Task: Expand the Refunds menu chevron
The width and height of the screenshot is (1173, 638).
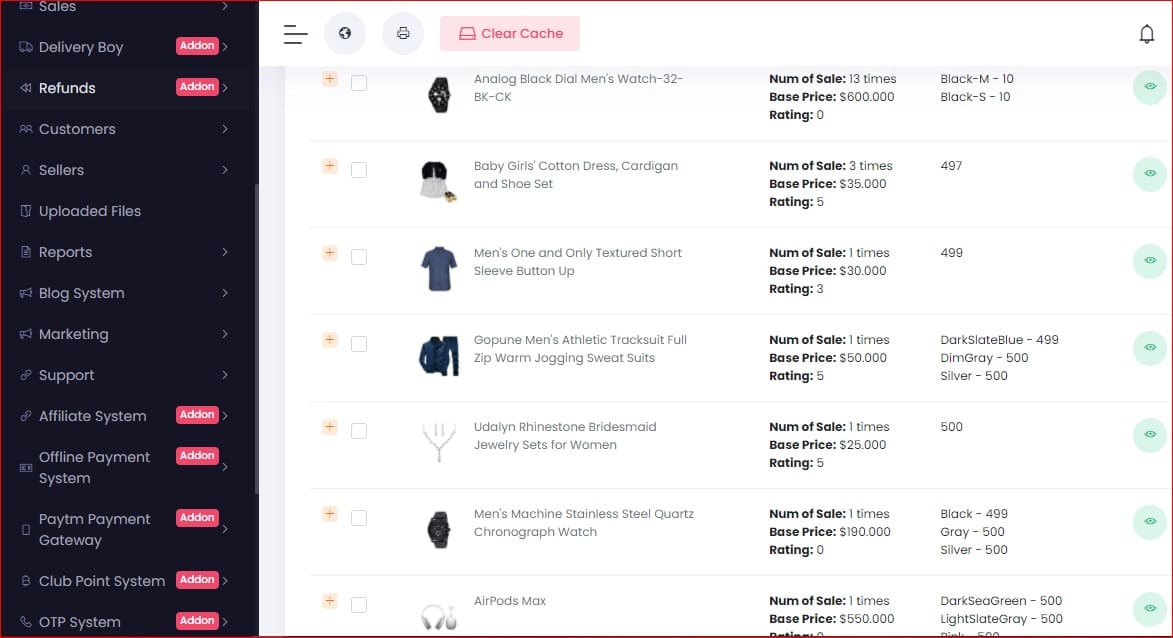Action: [225, 88]
